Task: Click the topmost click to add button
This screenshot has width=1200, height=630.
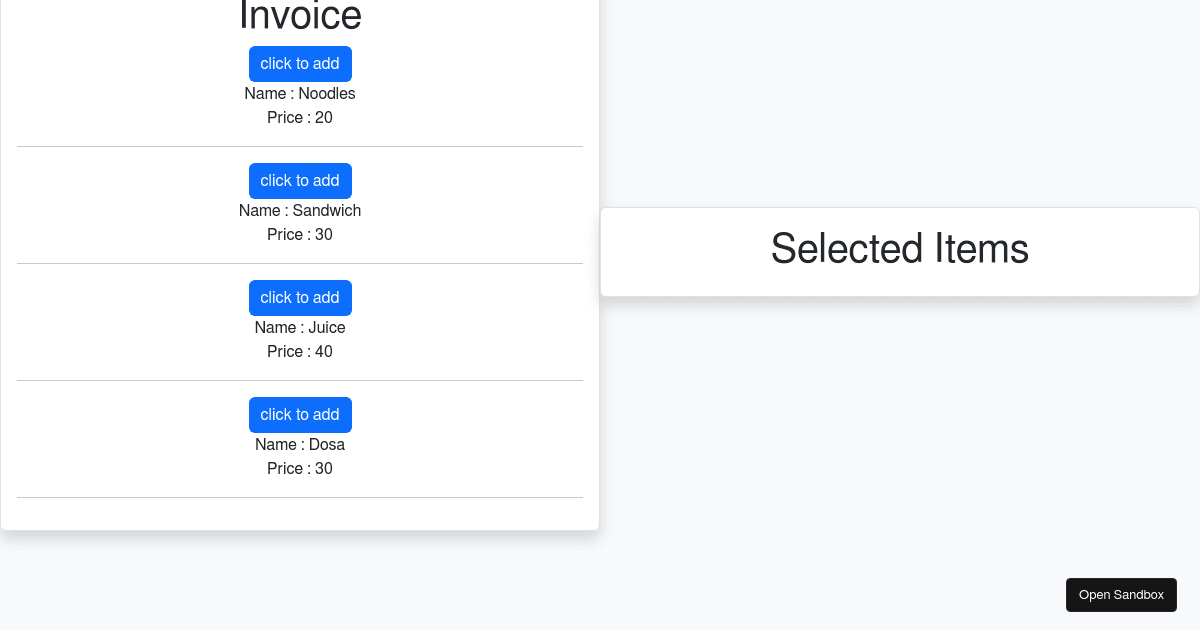Action: pyautogui.click(x=300, y=63)
